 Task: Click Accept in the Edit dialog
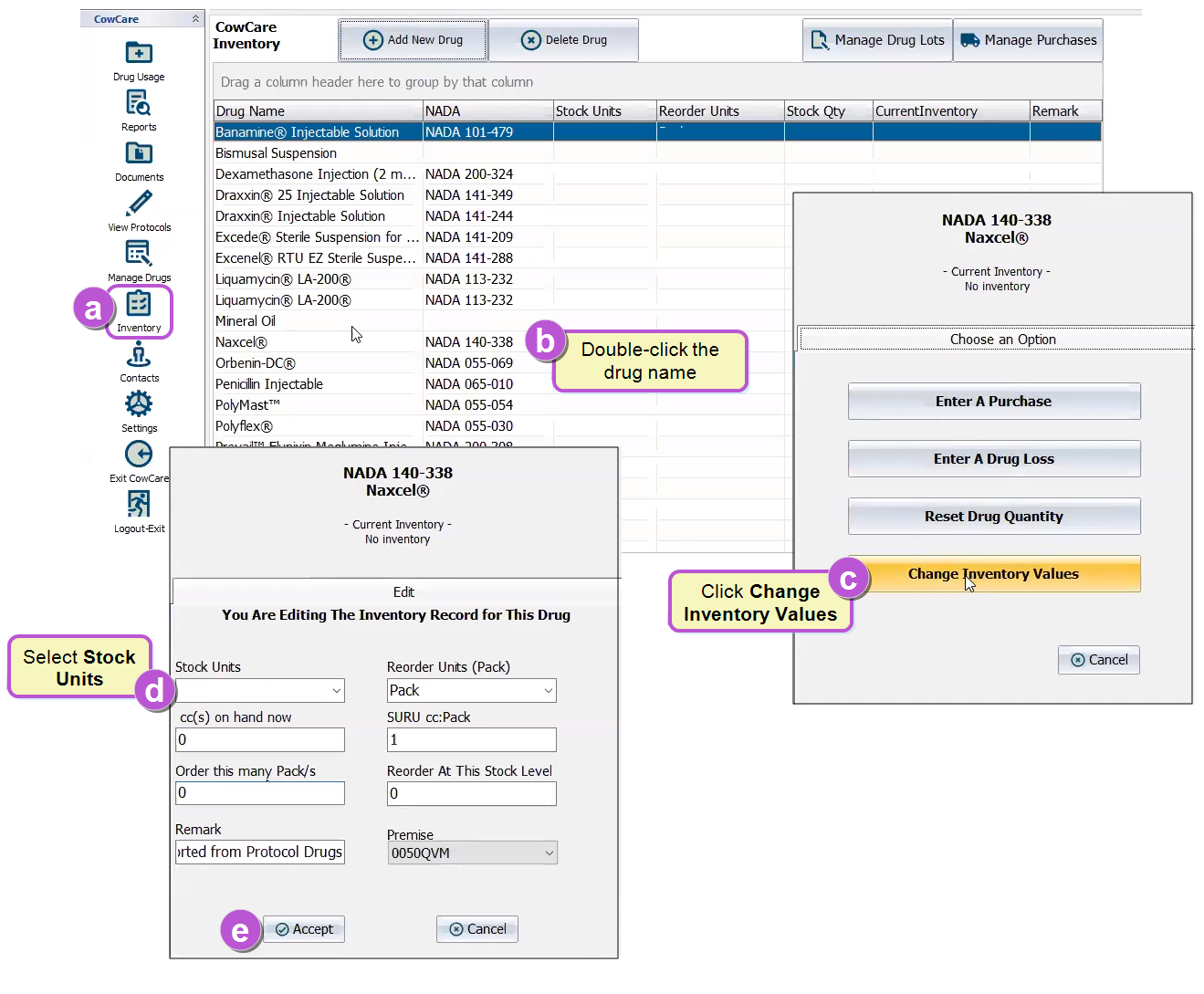coord(304,929)
